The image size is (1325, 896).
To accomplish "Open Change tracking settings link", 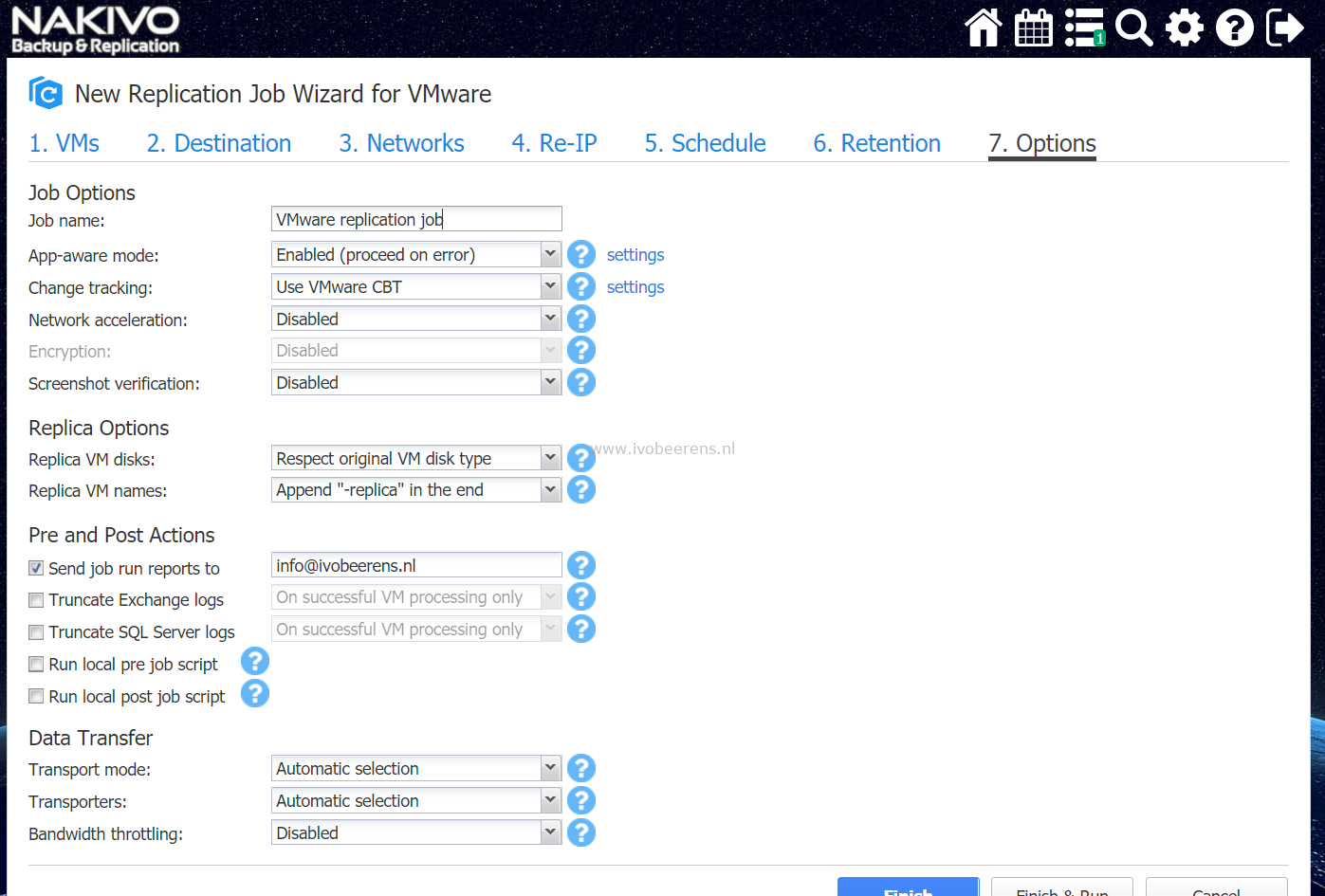I will click(x=635, y=287).
